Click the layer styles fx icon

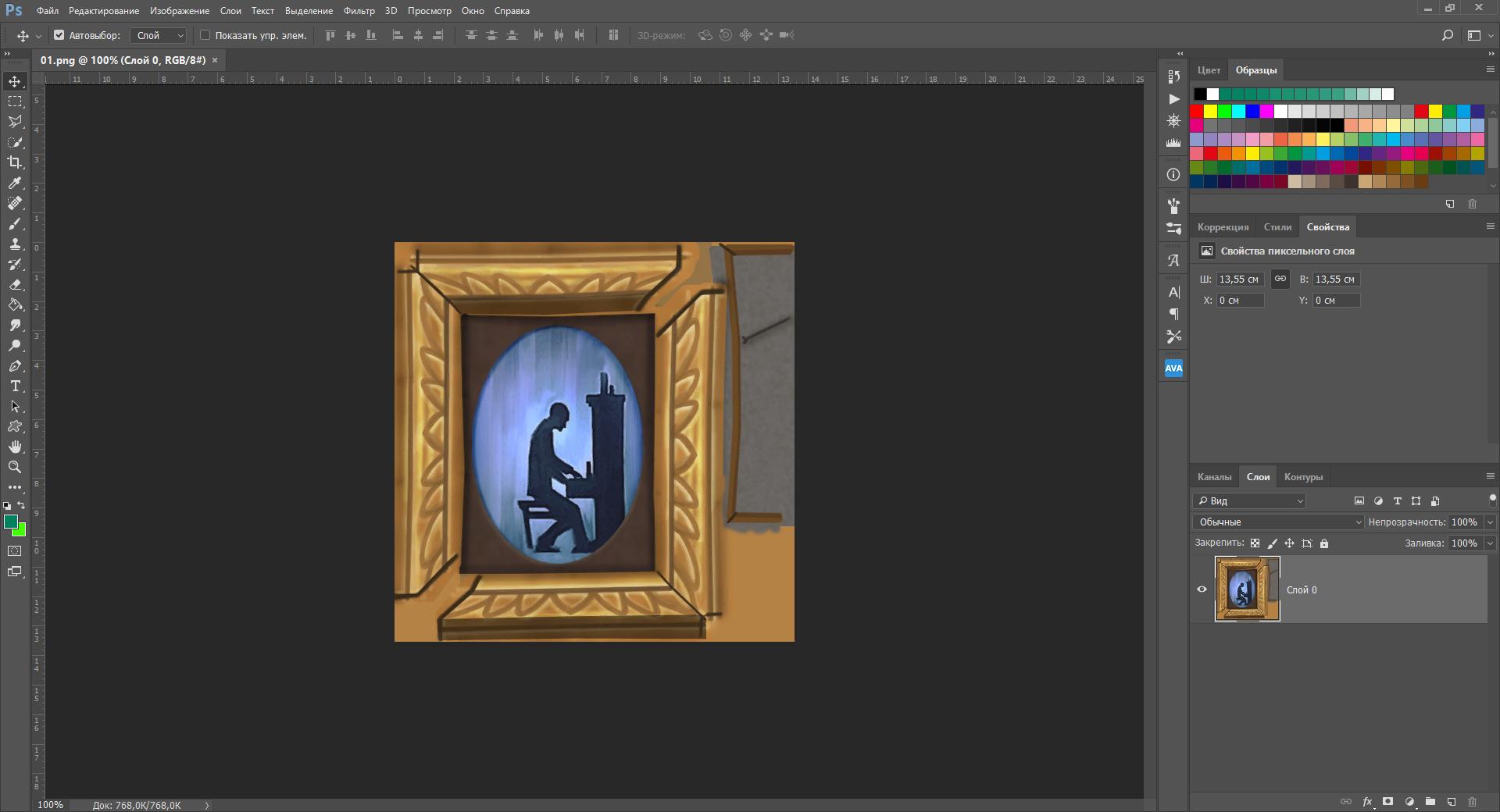pyautogui.click(x=1367, y=802)
